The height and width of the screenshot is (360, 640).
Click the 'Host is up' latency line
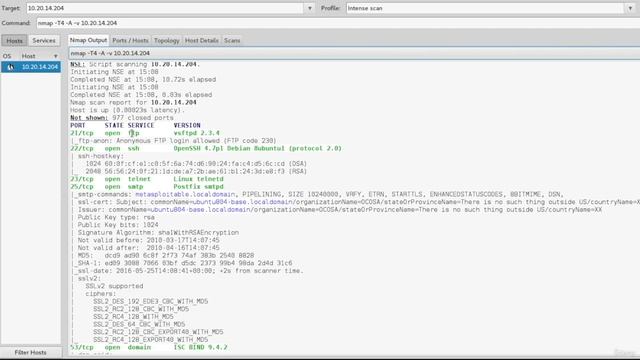128,110
